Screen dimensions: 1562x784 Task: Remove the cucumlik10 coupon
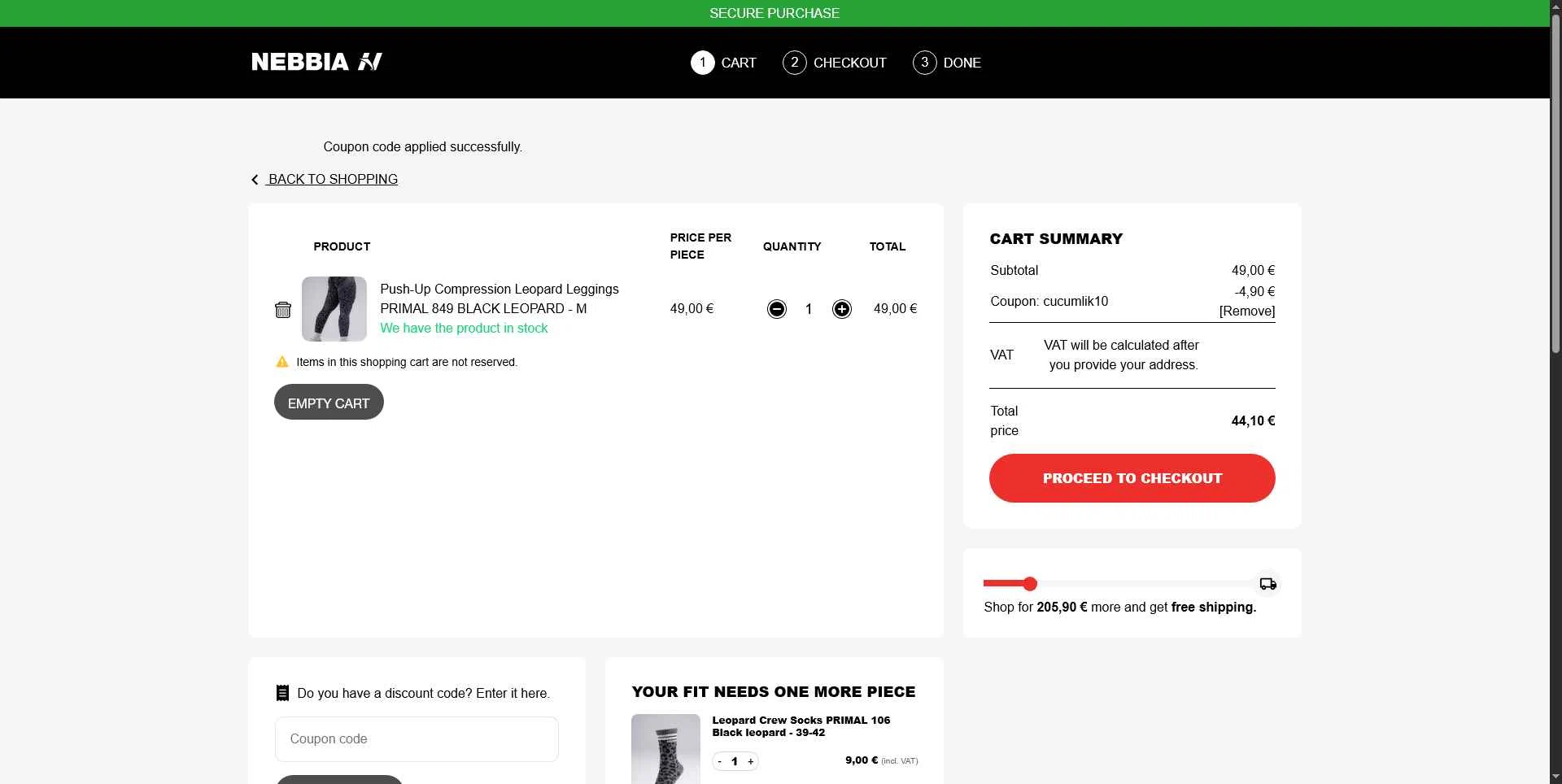tap(1247, 311)
